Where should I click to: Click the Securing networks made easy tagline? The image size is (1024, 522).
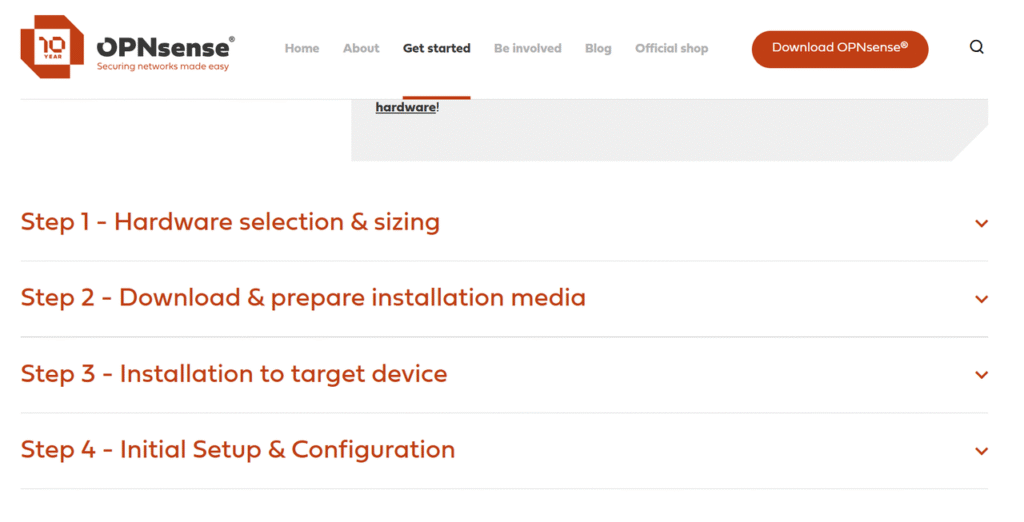pyautogui.click(x=163, y=67)
